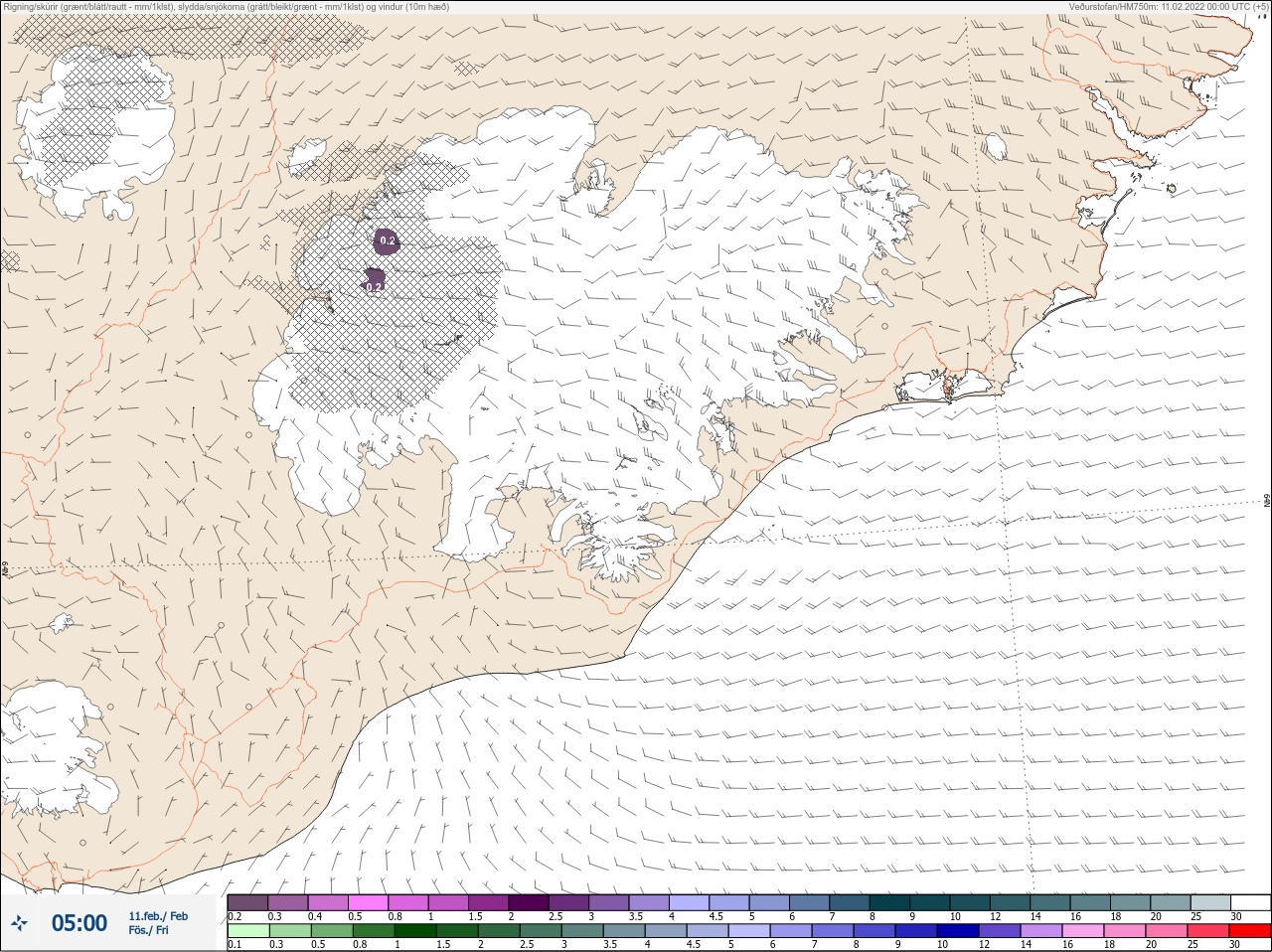Pick the lower legend periwinkle swatch at 5
This screenshot has height=952, width=1272.
[749, 931]
